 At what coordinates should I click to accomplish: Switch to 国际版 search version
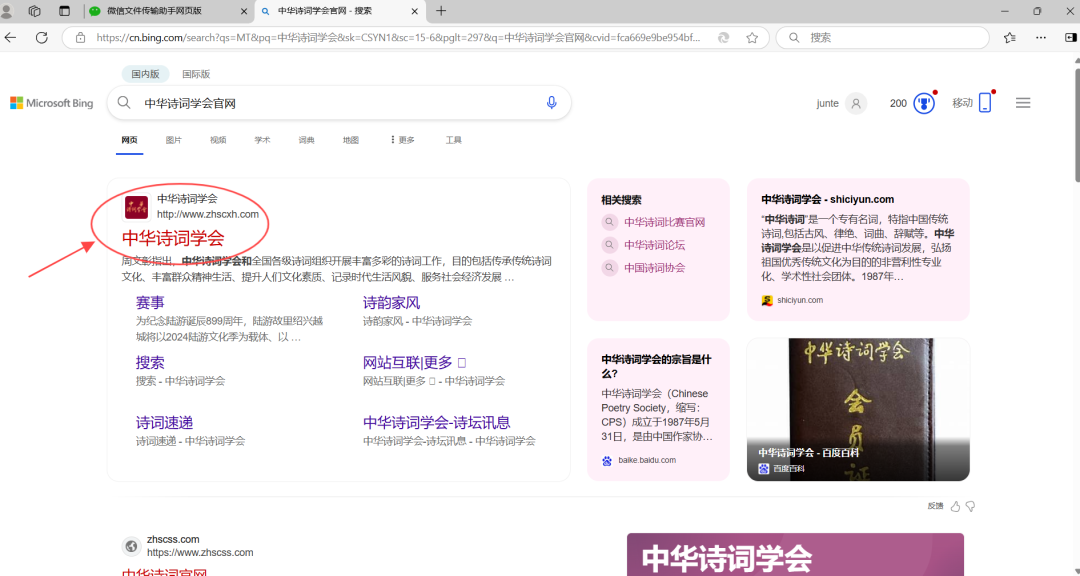[x=196, y=74]
